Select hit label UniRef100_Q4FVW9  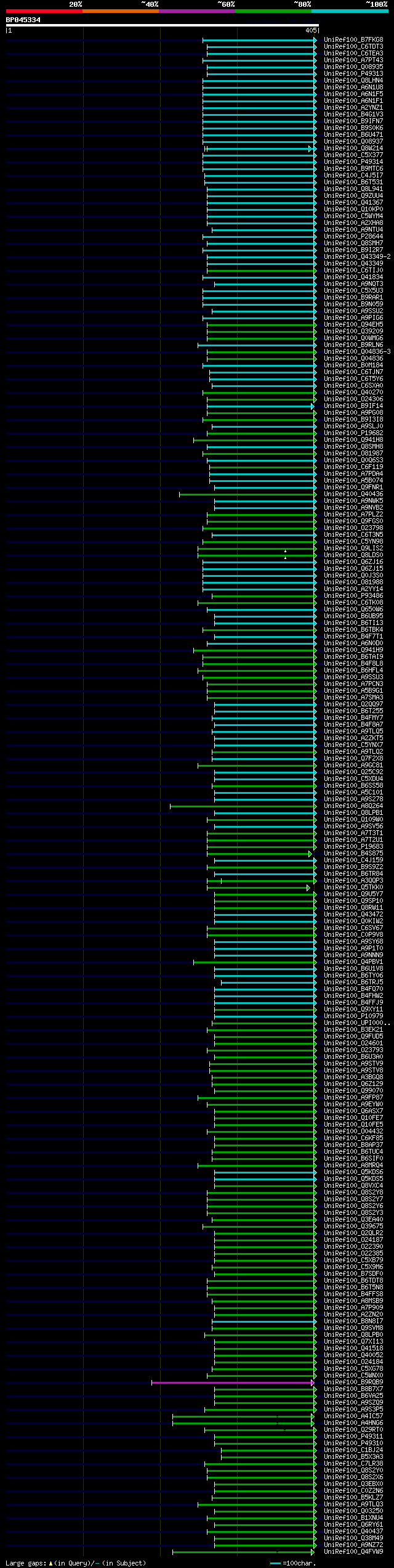(353, 1552)
